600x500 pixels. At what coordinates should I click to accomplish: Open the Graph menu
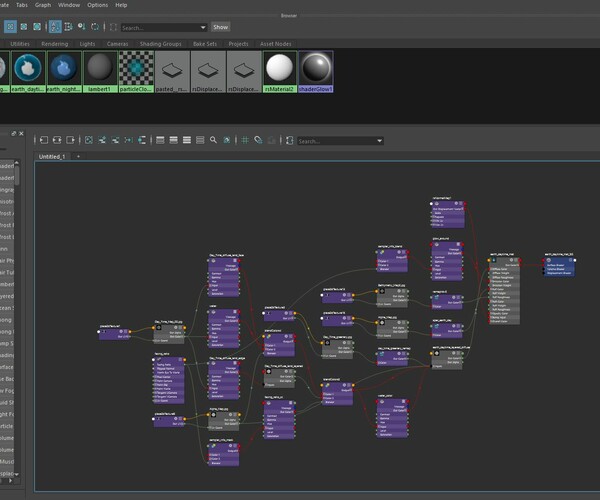[43, 5]
